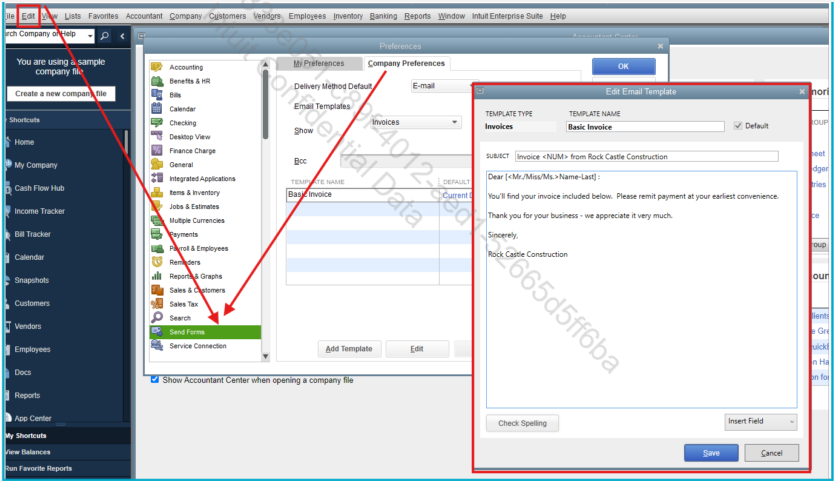Select the Sales & Customers preference icon
This screenshot has height=481, width=835.
point(157,290)
